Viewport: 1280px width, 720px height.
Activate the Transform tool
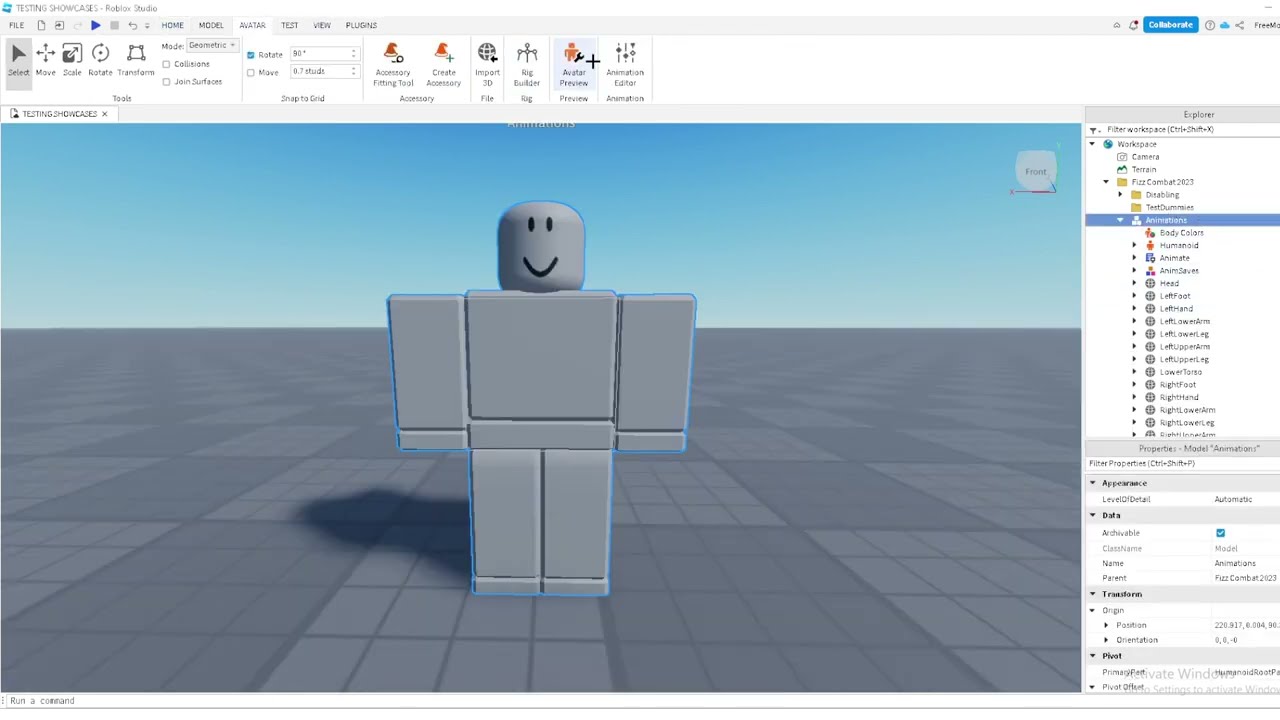pos(136,60)
